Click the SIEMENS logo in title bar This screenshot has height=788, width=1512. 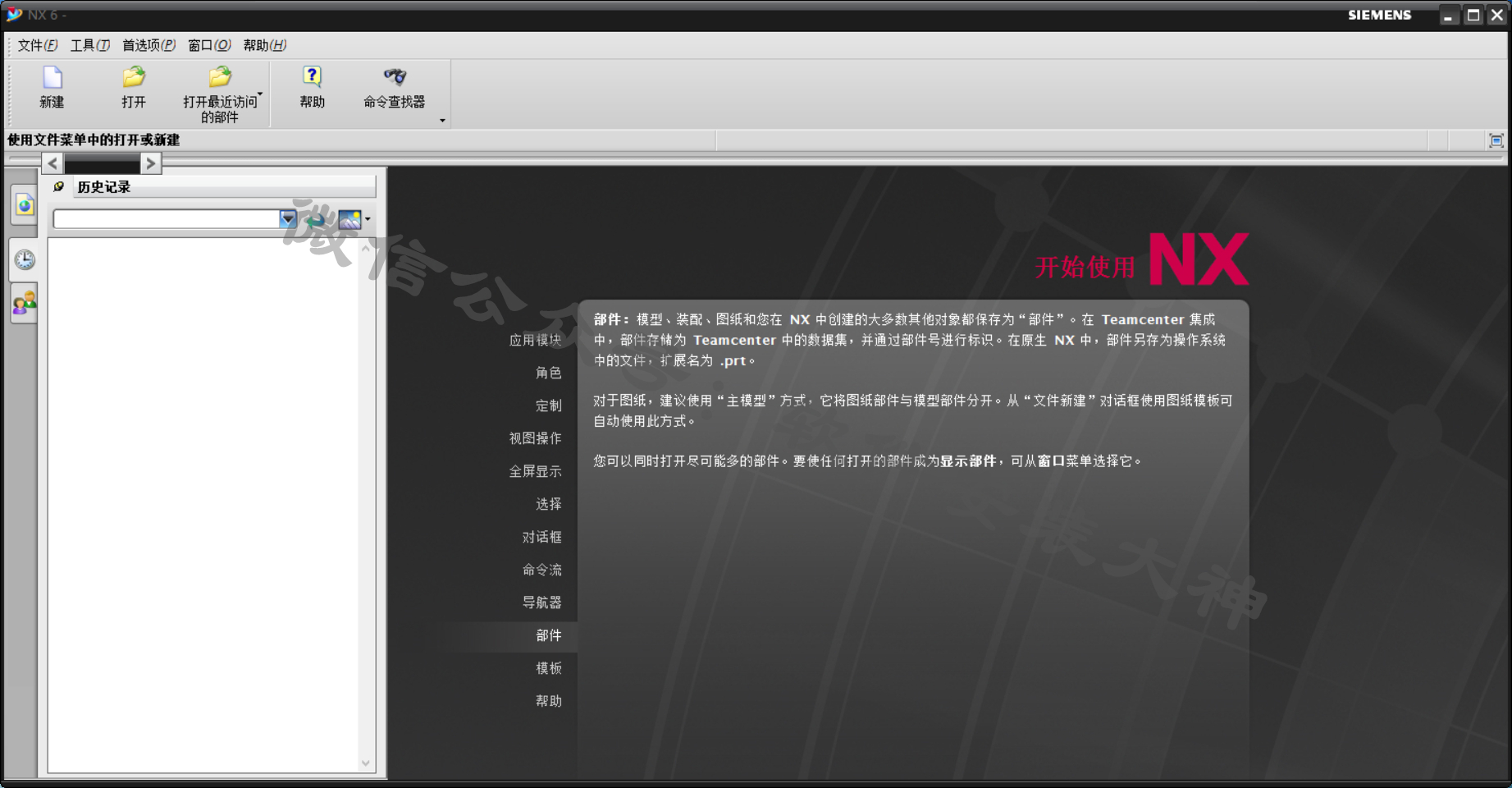1379,15
